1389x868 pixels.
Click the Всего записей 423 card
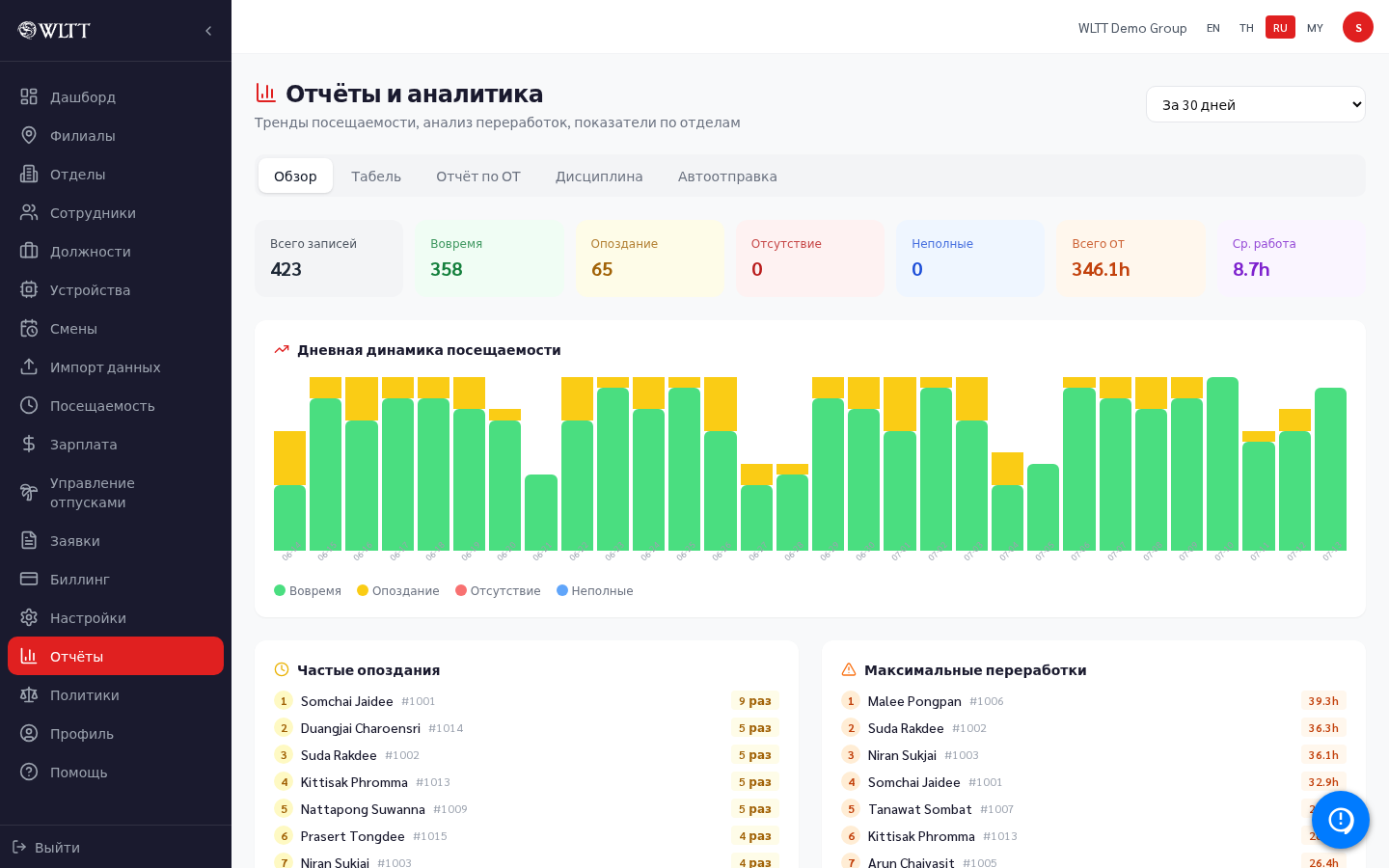[329, 258]
